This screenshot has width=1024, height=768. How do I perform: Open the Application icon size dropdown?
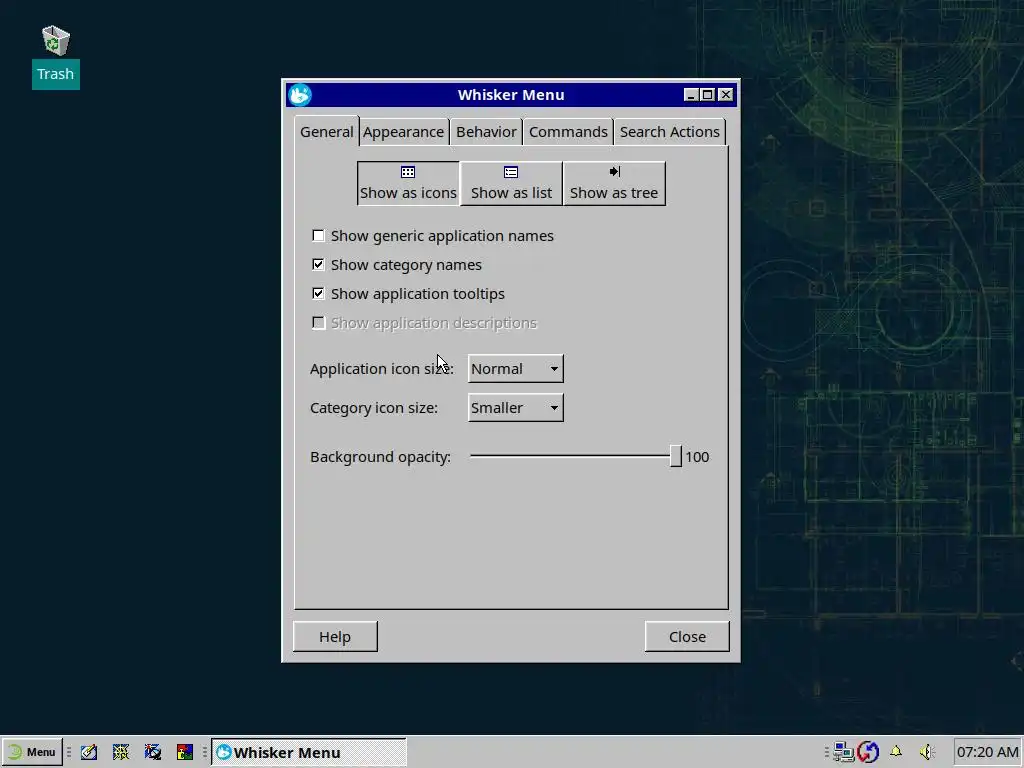pos(515,369)
